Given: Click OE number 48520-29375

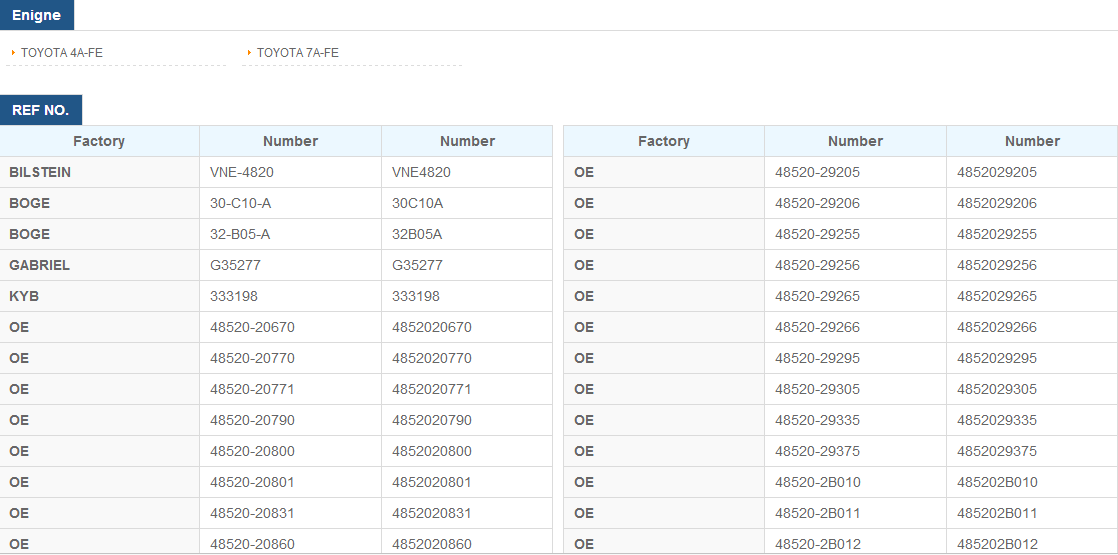Looking at the screenshot, I should [818, 452].
